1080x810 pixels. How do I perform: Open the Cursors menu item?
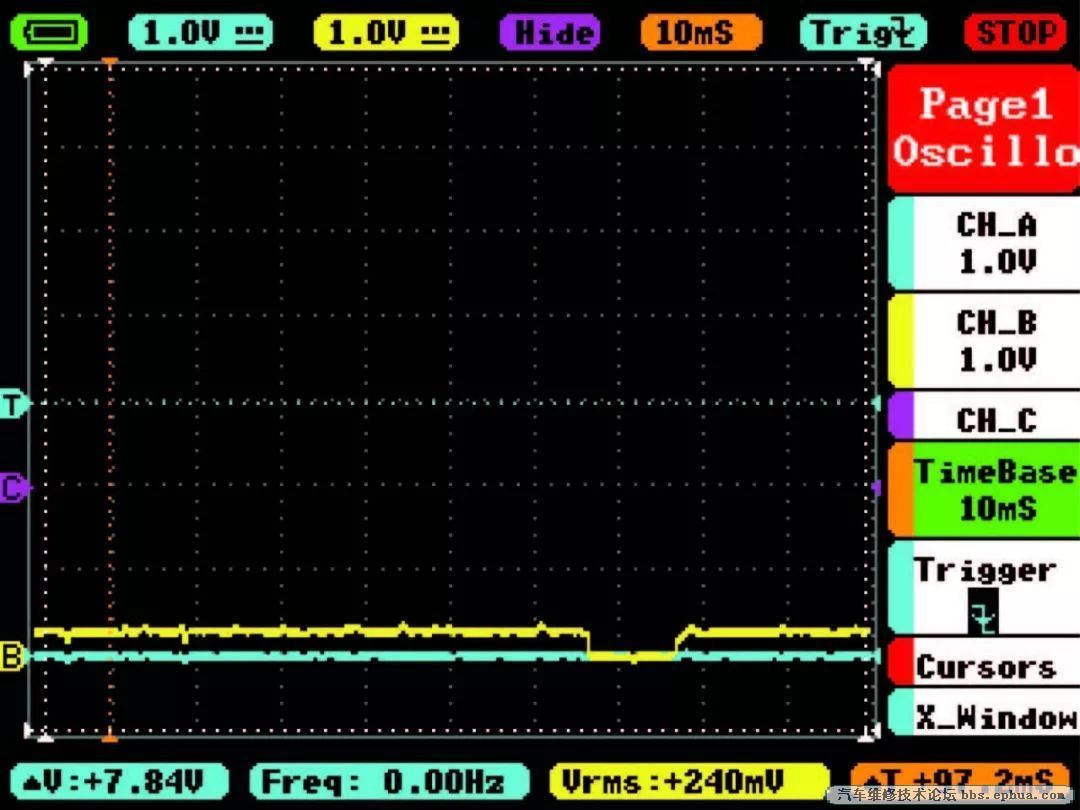tap(984, 663)
